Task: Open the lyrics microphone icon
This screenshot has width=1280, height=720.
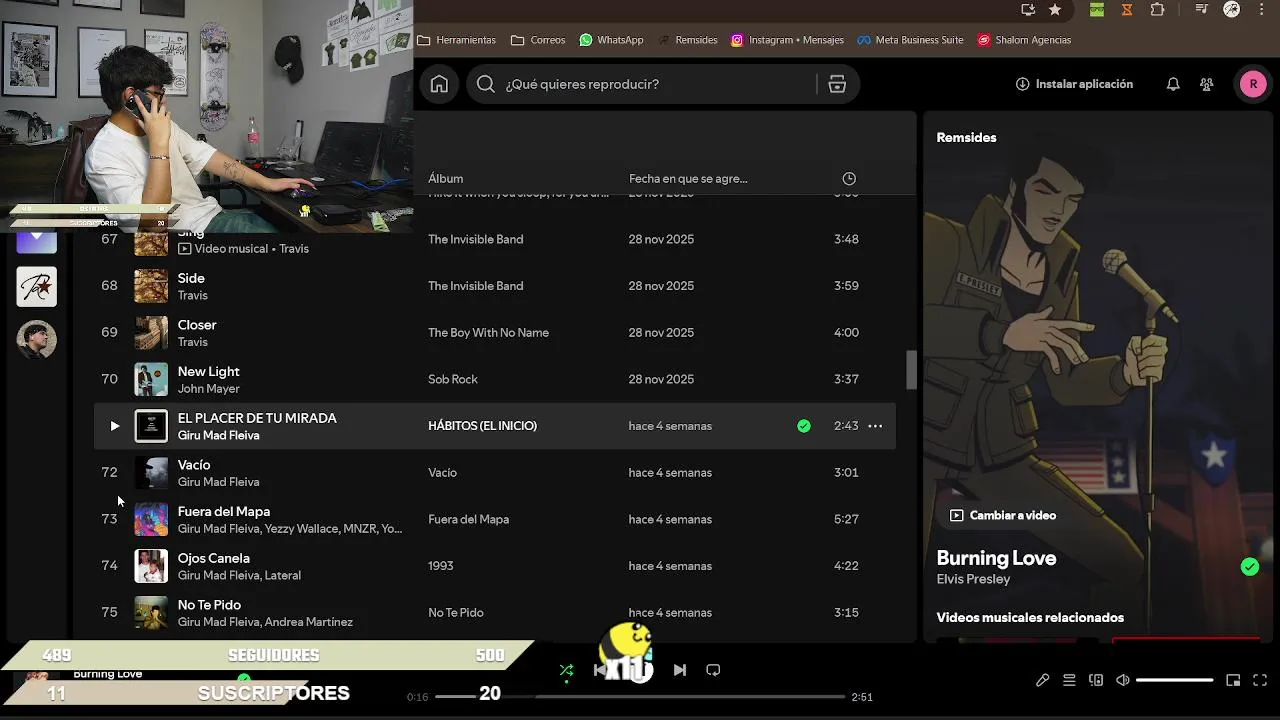Action: point(1042,680)
